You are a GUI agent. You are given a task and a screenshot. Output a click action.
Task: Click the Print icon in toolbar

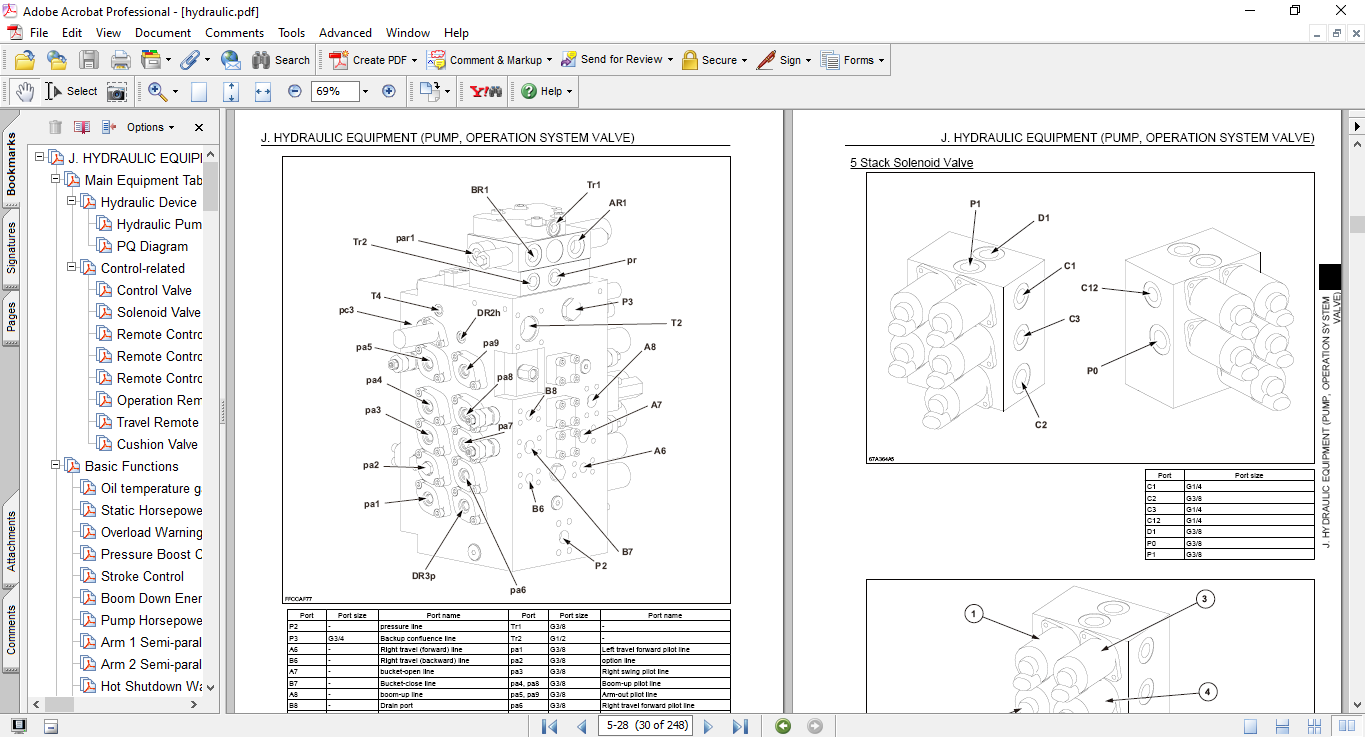point(120,60)
